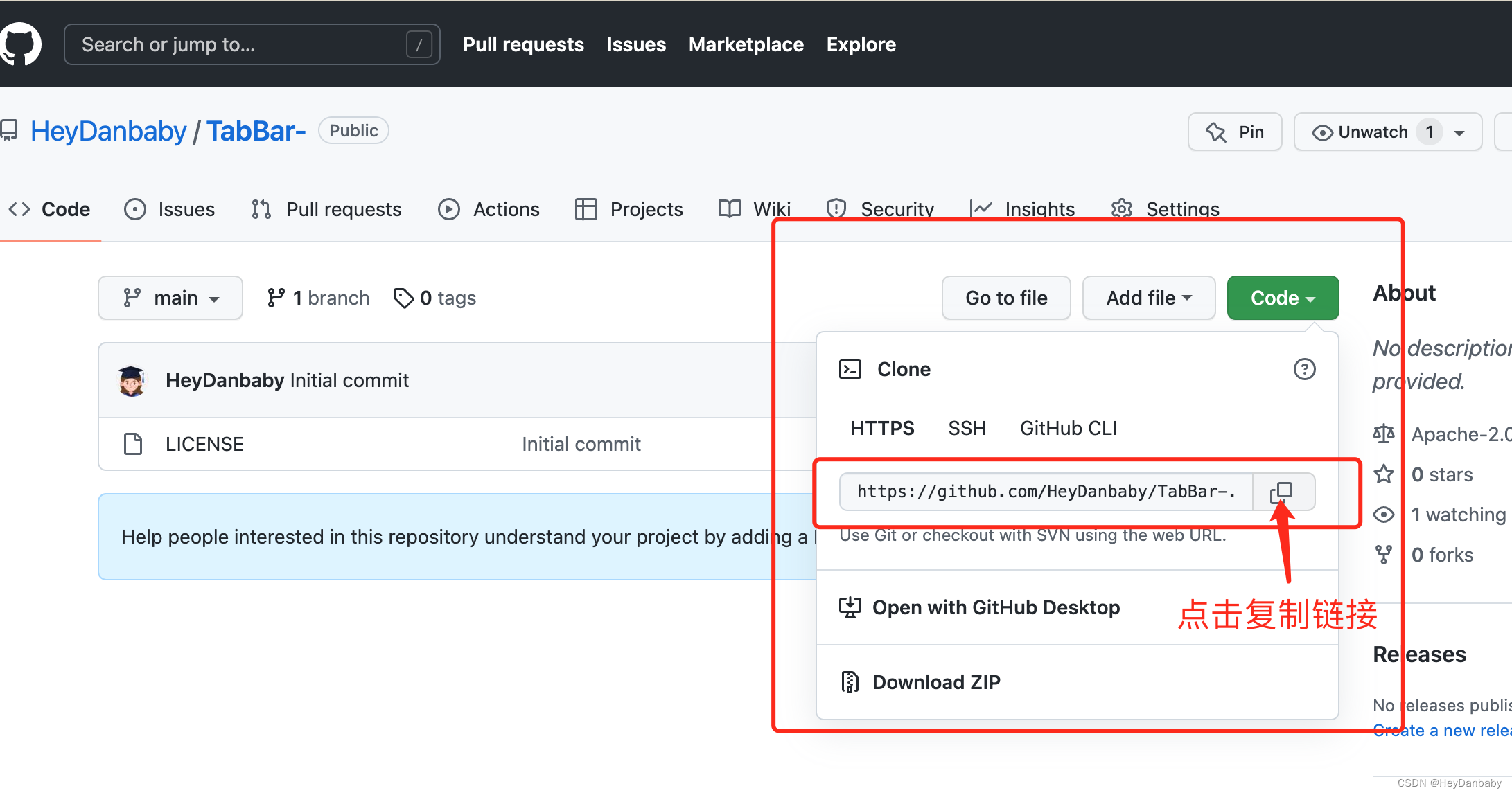Screen dimensions: 1512x795
Task: Click Create a new release link
Action: 1442,730
